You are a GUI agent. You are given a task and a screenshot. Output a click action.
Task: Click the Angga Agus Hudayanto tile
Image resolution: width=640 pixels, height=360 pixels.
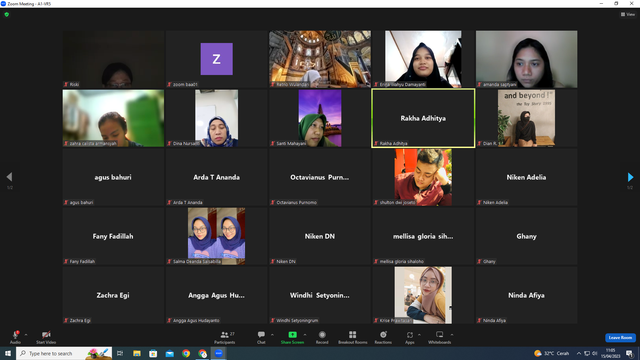216,295
